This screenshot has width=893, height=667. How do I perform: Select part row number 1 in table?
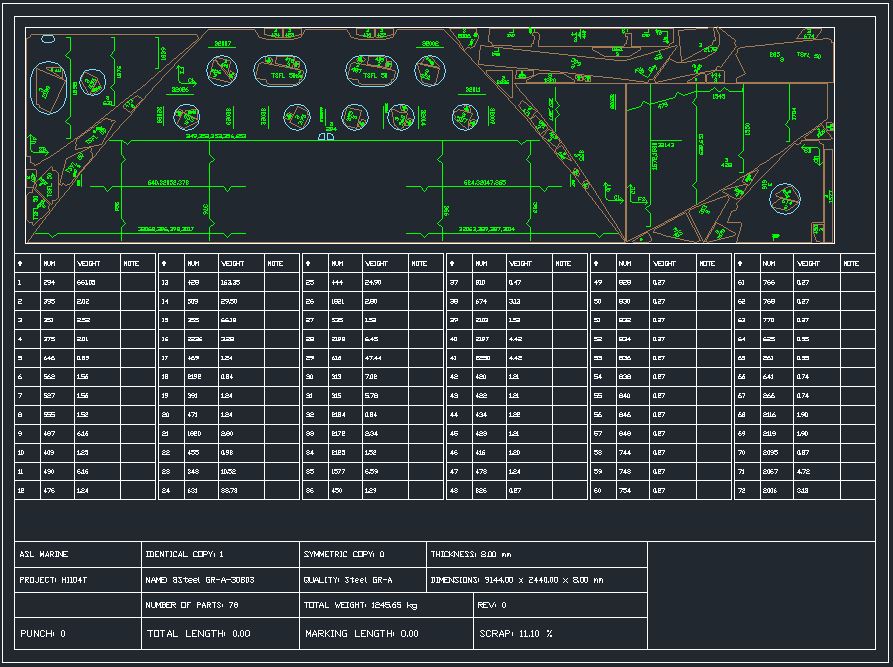click(20, 283)
